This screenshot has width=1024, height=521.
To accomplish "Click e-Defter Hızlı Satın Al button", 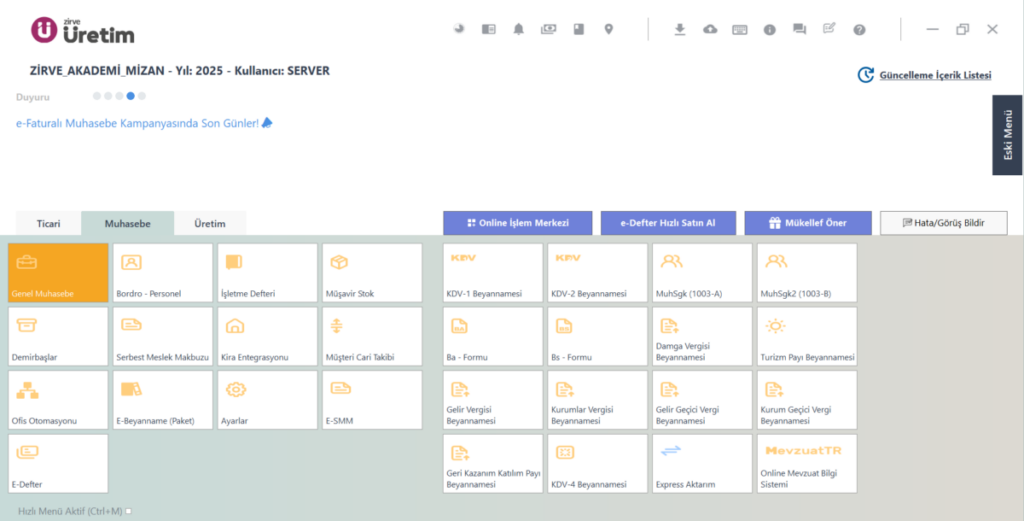I will [x=668, y=223].
